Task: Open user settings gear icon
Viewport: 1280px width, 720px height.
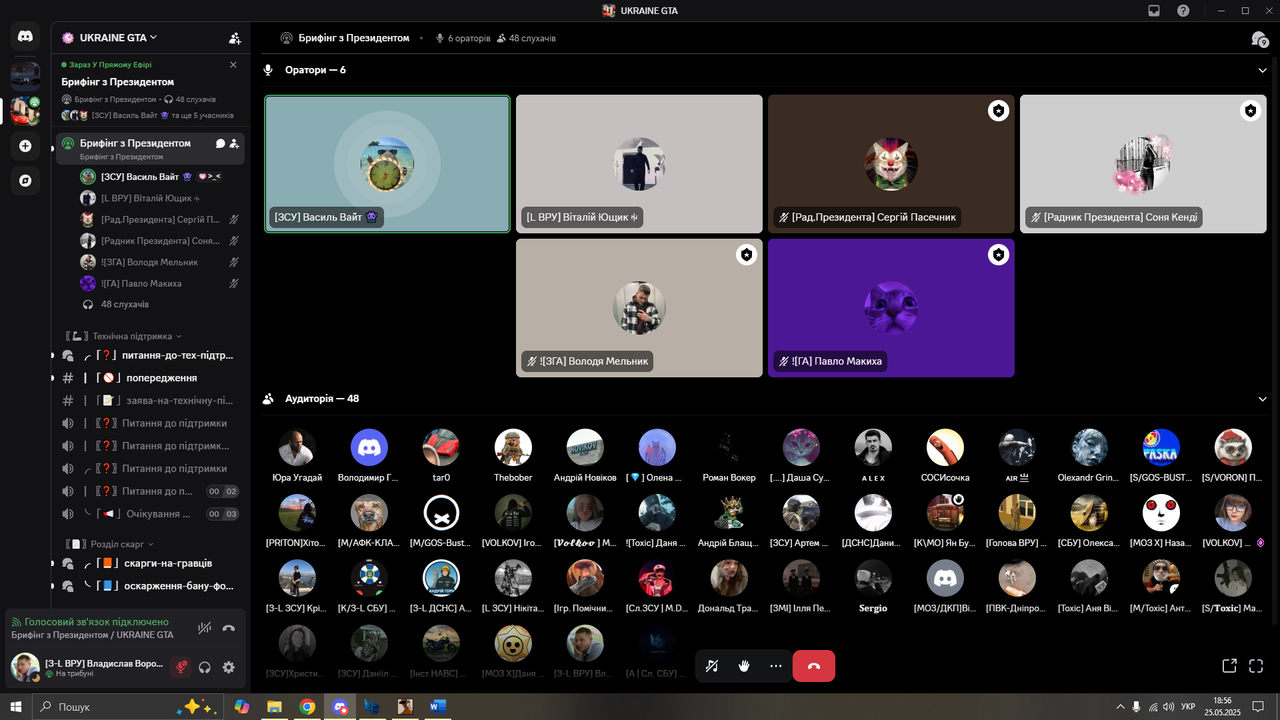Action: tap(229, 667)
